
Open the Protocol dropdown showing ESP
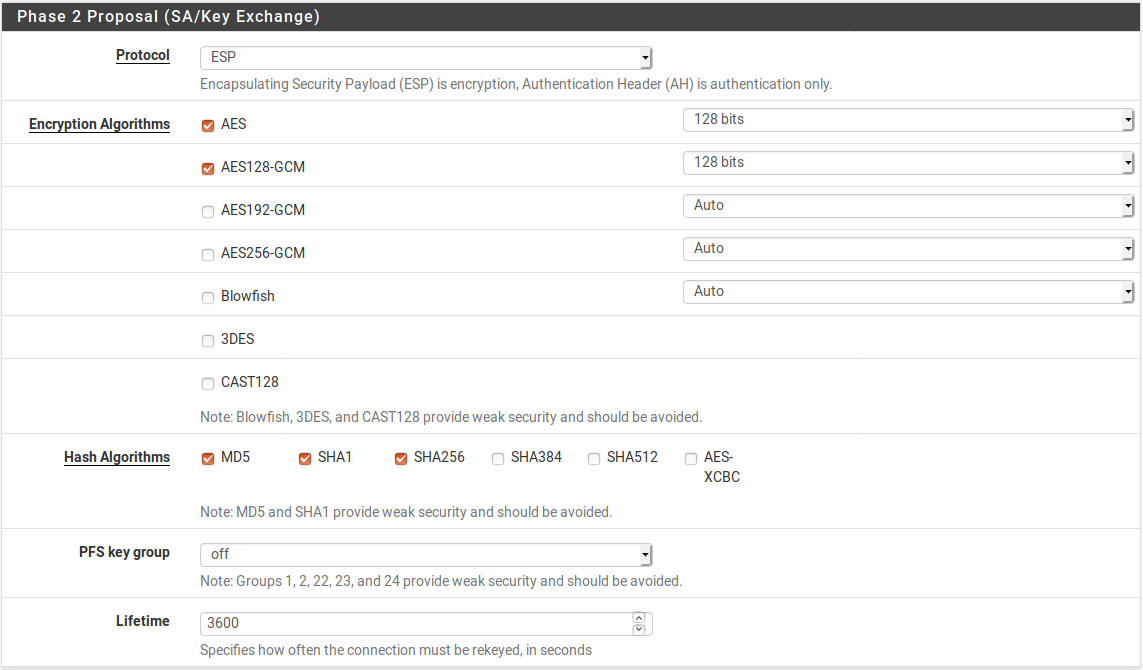pos(645,57)
